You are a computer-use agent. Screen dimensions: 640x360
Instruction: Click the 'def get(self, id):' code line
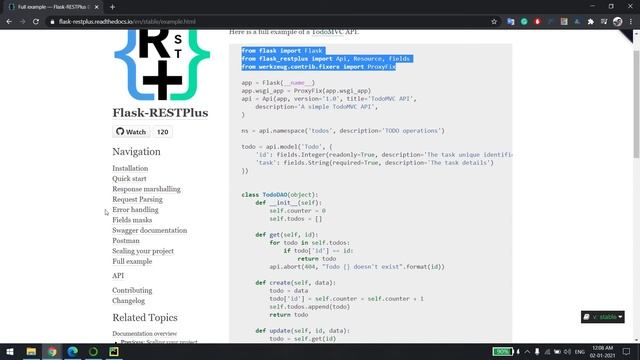click(287, 235)
